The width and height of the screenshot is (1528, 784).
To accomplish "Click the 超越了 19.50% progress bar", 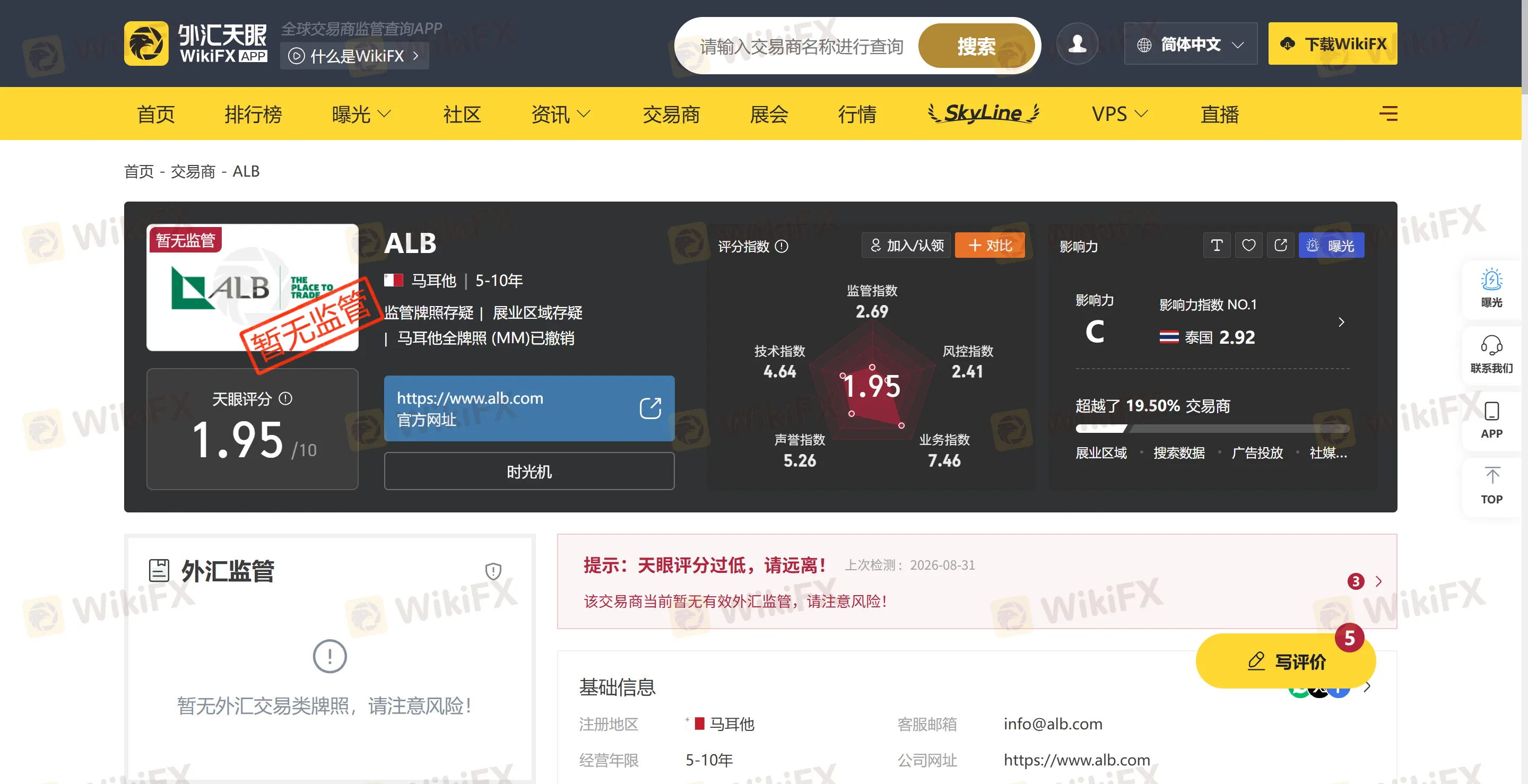I will pos(1212,429).
